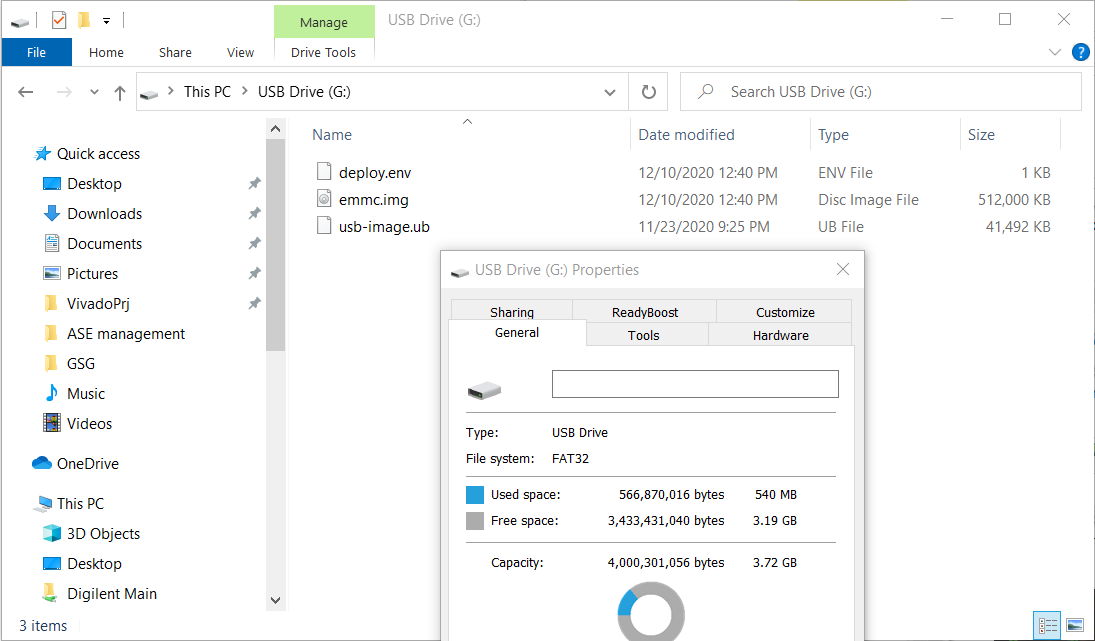
Task: Click the gray Free space color swatch
Action: coord(475,521)
